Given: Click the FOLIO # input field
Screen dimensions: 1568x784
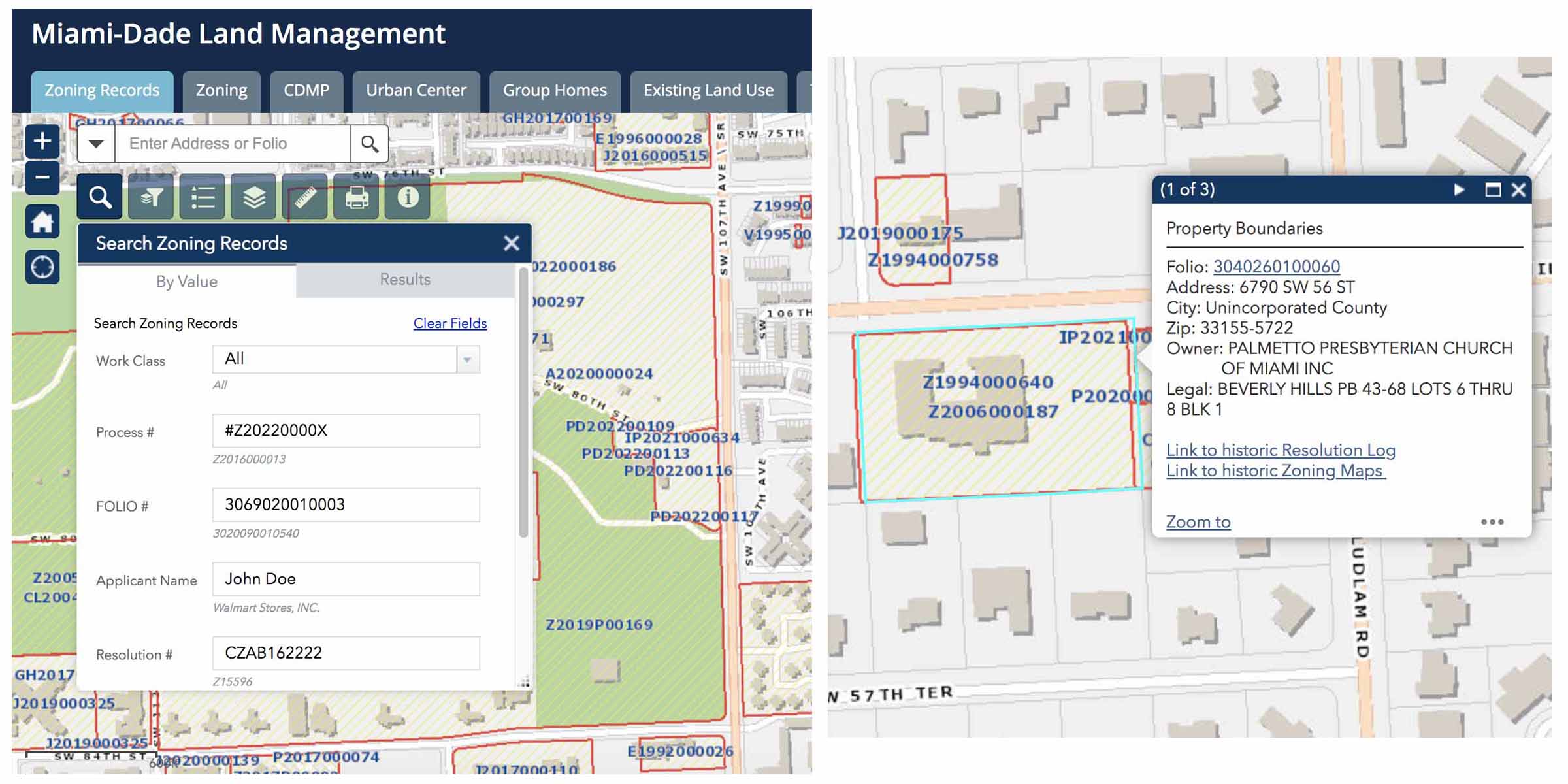Looking at the screenshot, I should (x=346, y=505).
